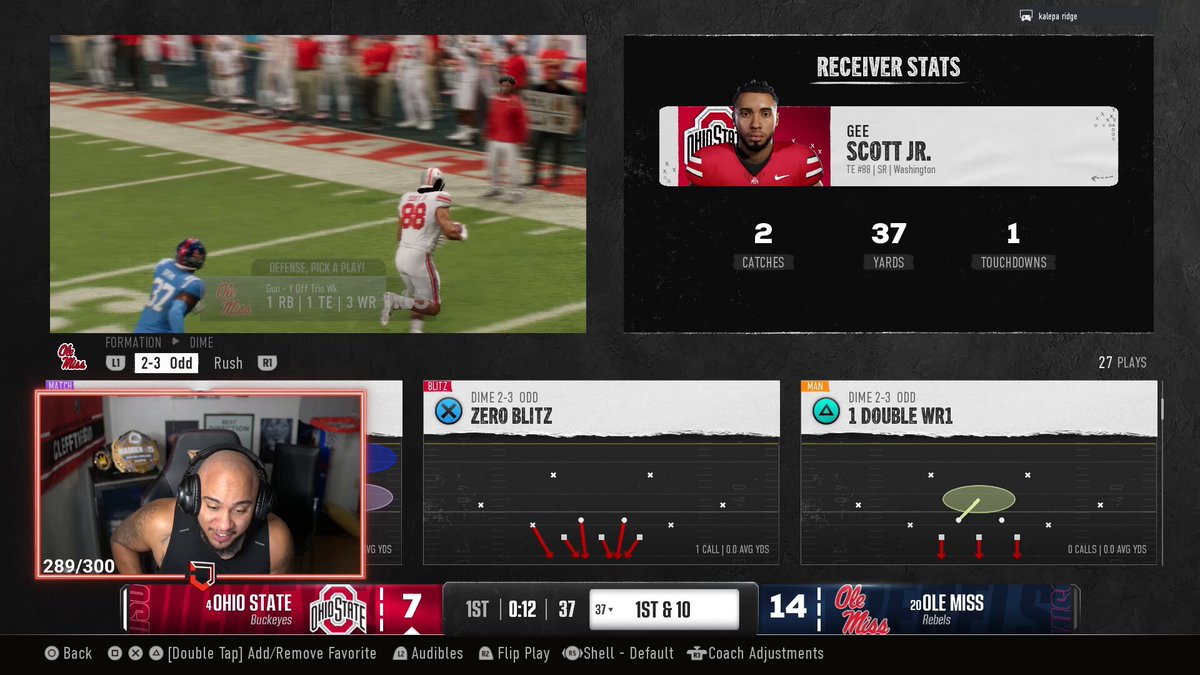Click the L2 Audibles icon
Viewport: 1200px width, 675px height.
coord(400,653)
